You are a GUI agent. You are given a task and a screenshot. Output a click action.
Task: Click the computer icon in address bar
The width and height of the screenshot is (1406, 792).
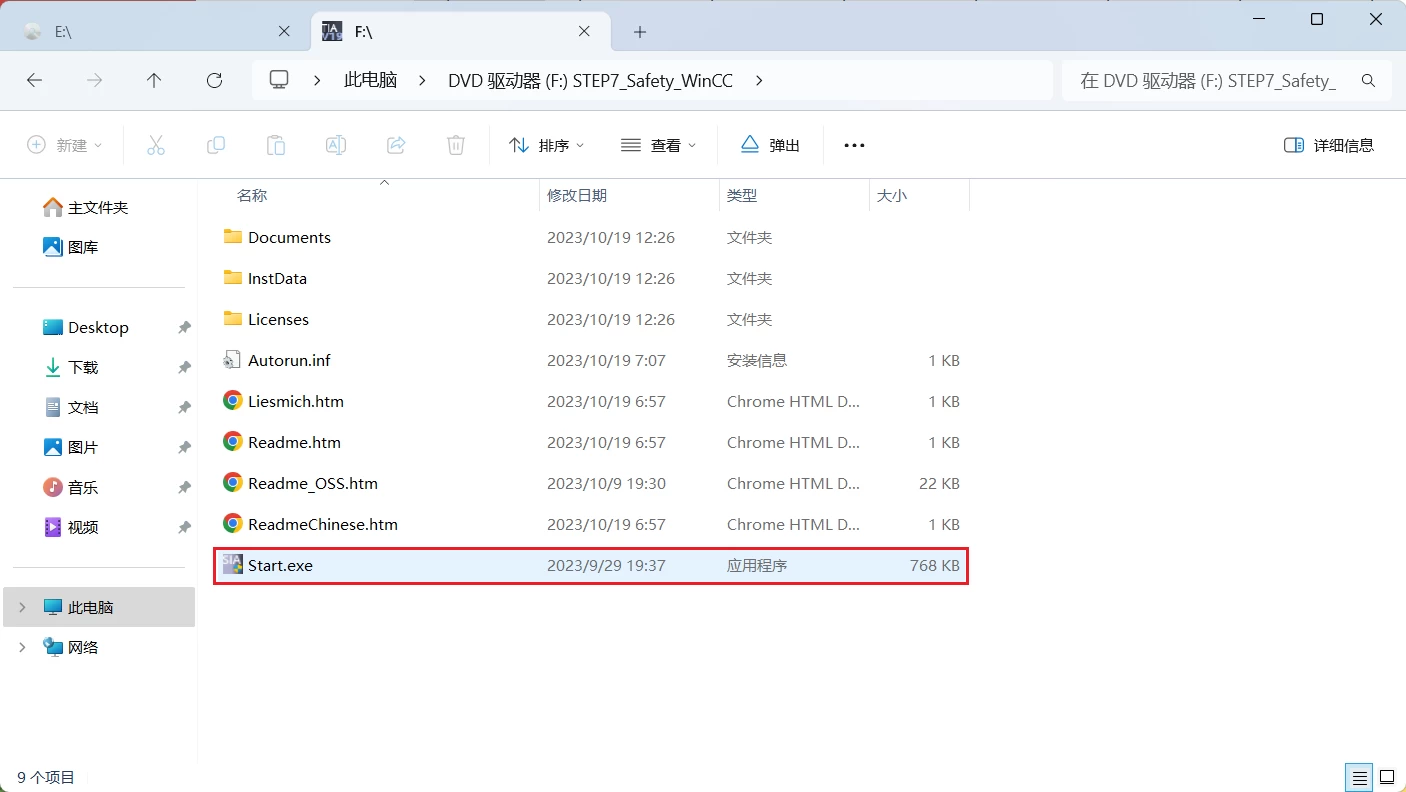pyautogui.click(x=280, y=80)
